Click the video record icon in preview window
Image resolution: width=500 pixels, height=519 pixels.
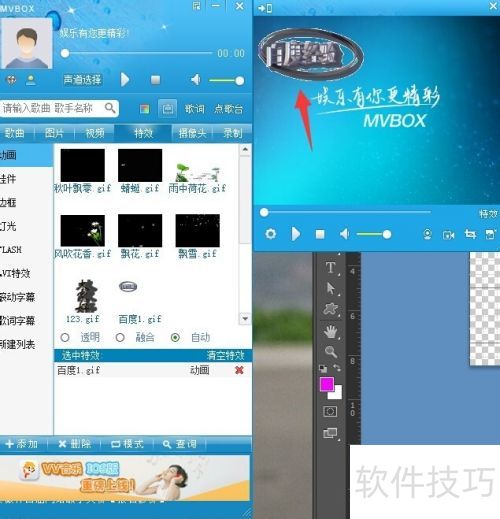[x=448, y=235]
